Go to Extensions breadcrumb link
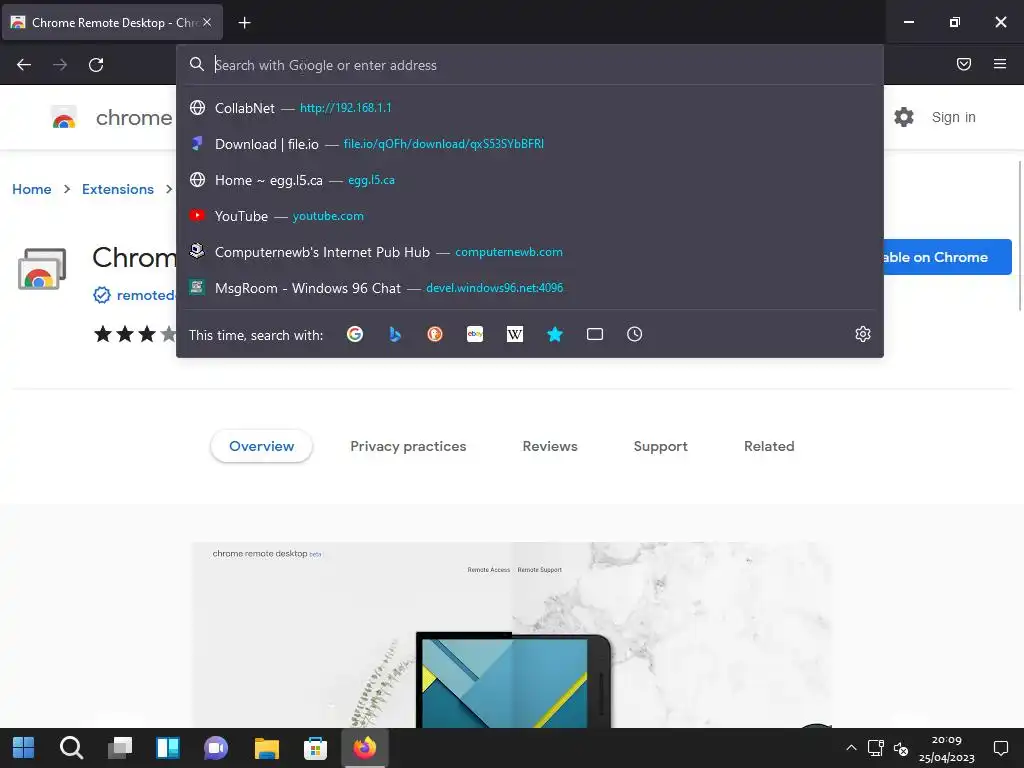 coord(118,189)
